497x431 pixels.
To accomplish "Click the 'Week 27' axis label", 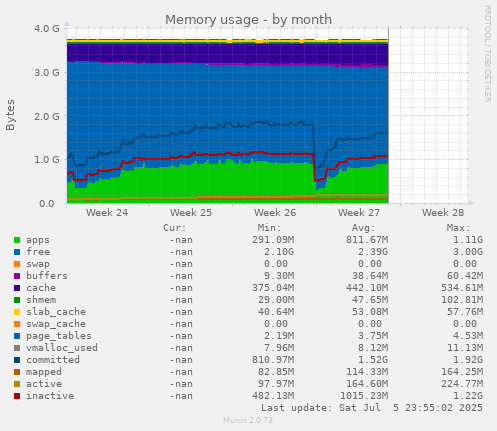I will [359, 213].
